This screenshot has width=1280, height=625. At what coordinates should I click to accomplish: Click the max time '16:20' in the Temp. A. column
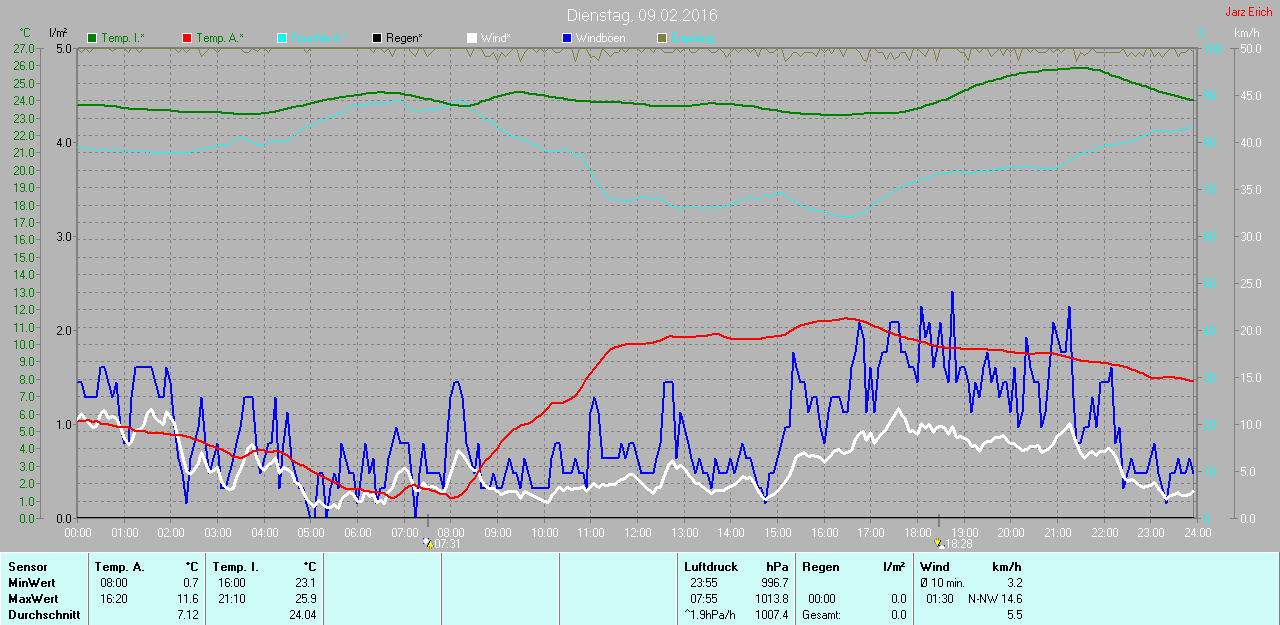114,599
